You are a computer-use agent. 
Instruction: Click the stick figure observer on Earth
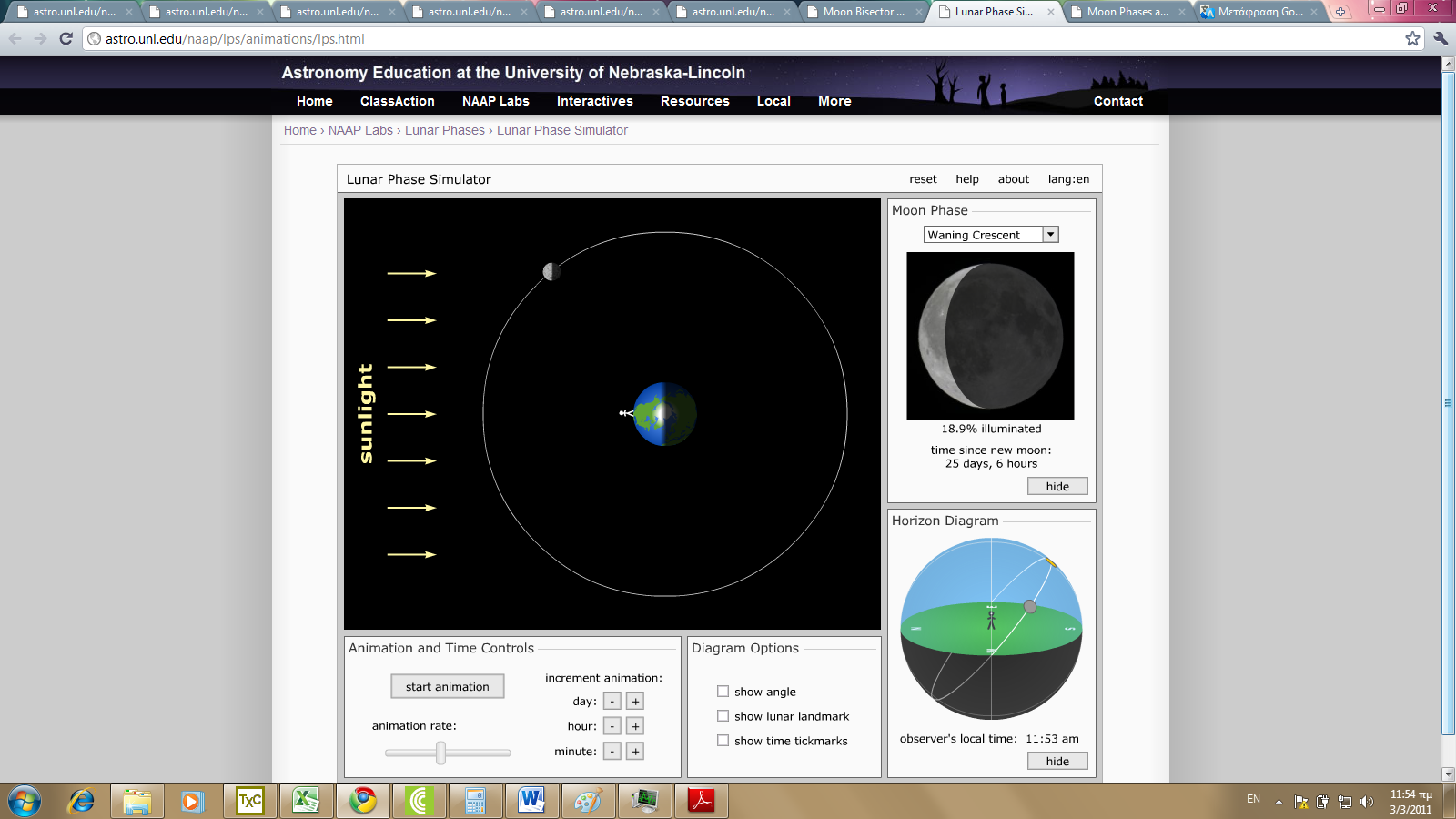[625, 413]
